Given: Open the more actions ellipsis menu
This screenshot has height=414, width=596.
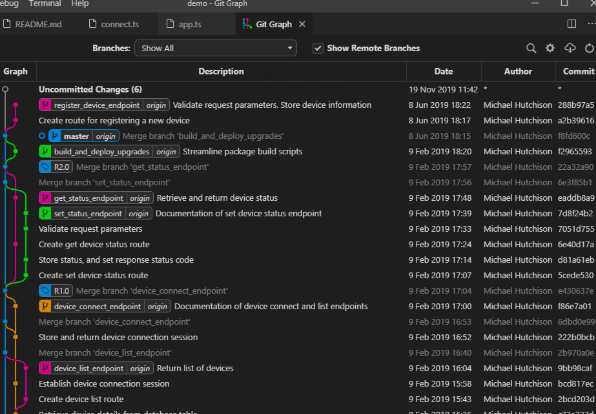Looking at the screenshot, I should tap(592, 24).
